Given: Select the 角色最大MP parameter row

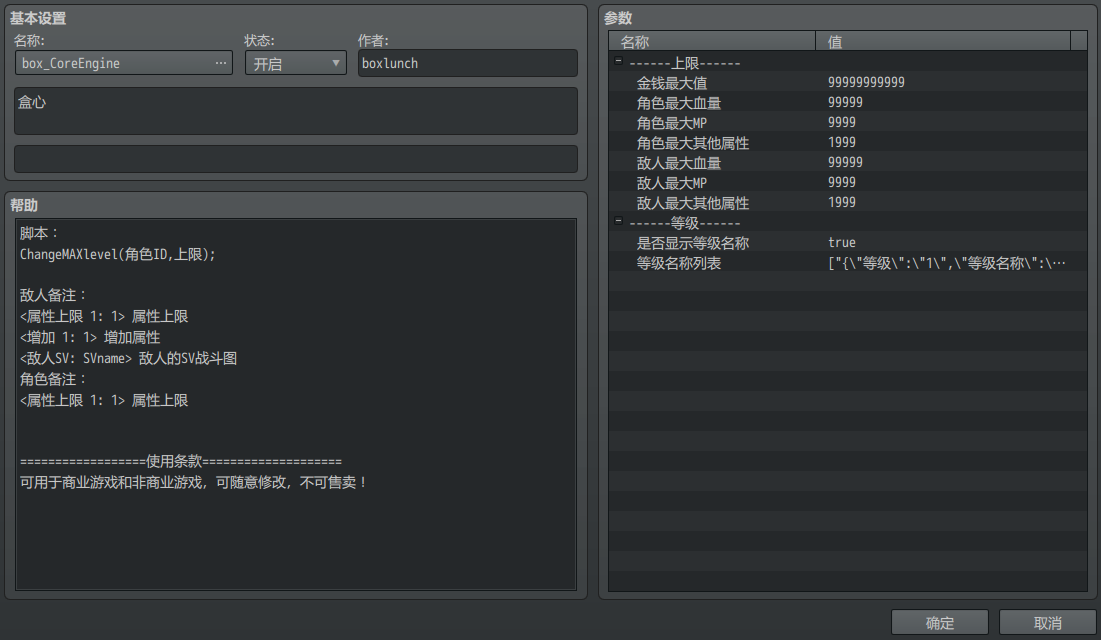Looking at the screenshot, I should 848,122.
